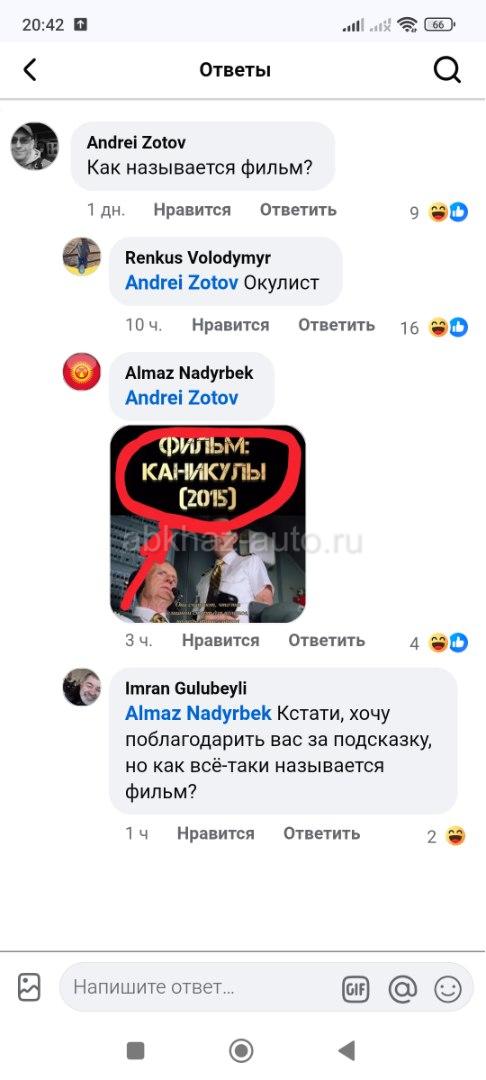The image size is (486, 1080).
Task: Tap Android recent apps square button
Action: coord(136,1050)
